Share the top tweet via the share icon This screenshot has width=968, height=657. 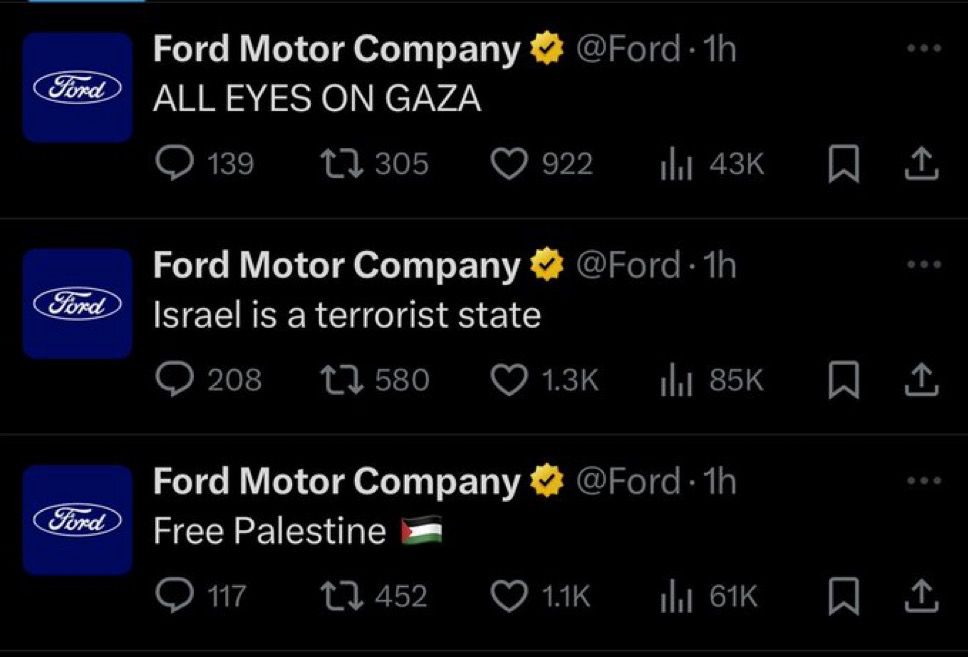pyautogui.click(x=919, y=164)
